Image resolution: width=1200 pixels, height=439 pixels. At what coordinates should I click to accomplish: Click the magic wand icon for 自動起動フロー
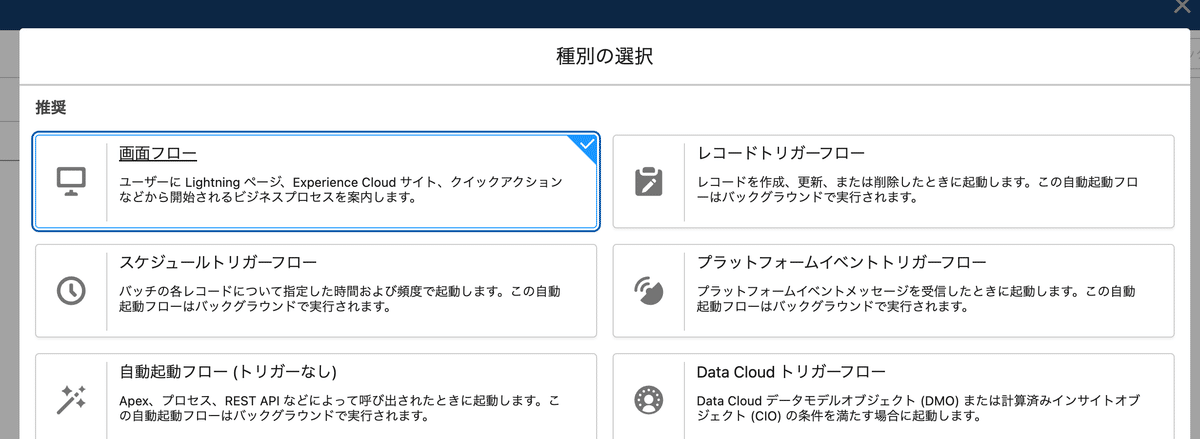pos(71,399)
